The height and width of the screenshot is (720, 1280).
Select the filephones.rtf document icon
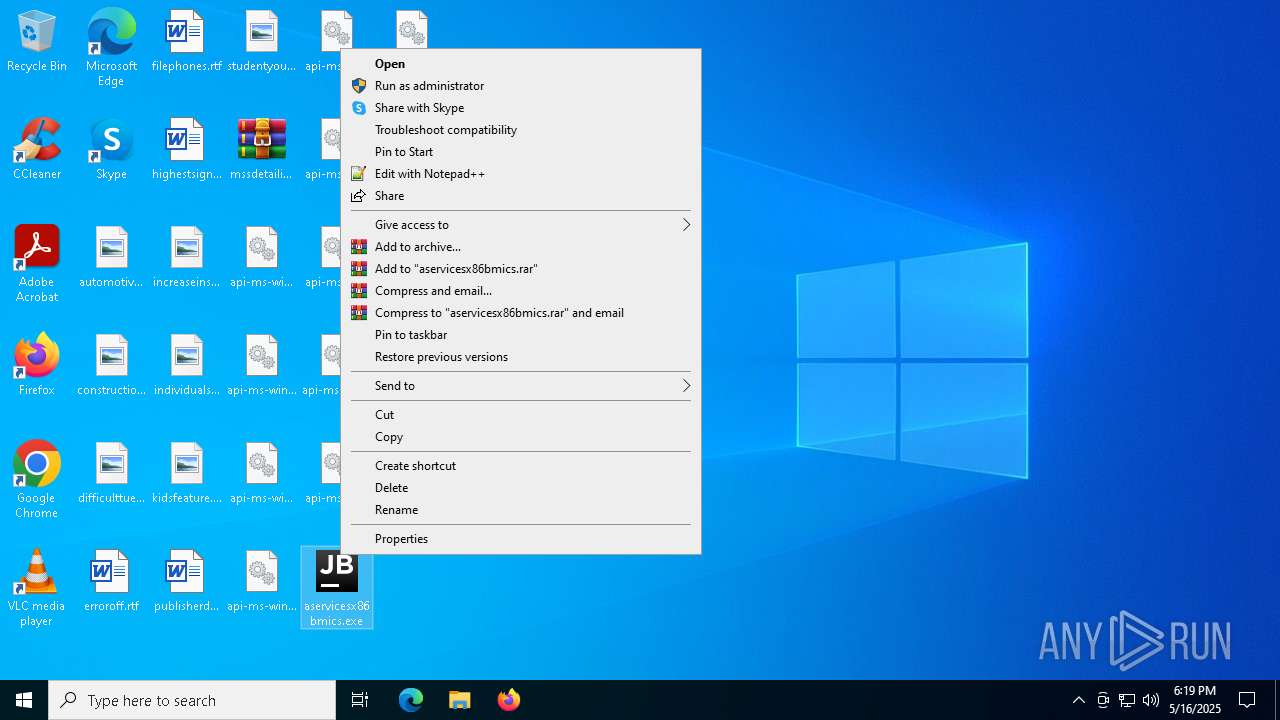pos(187,42)
